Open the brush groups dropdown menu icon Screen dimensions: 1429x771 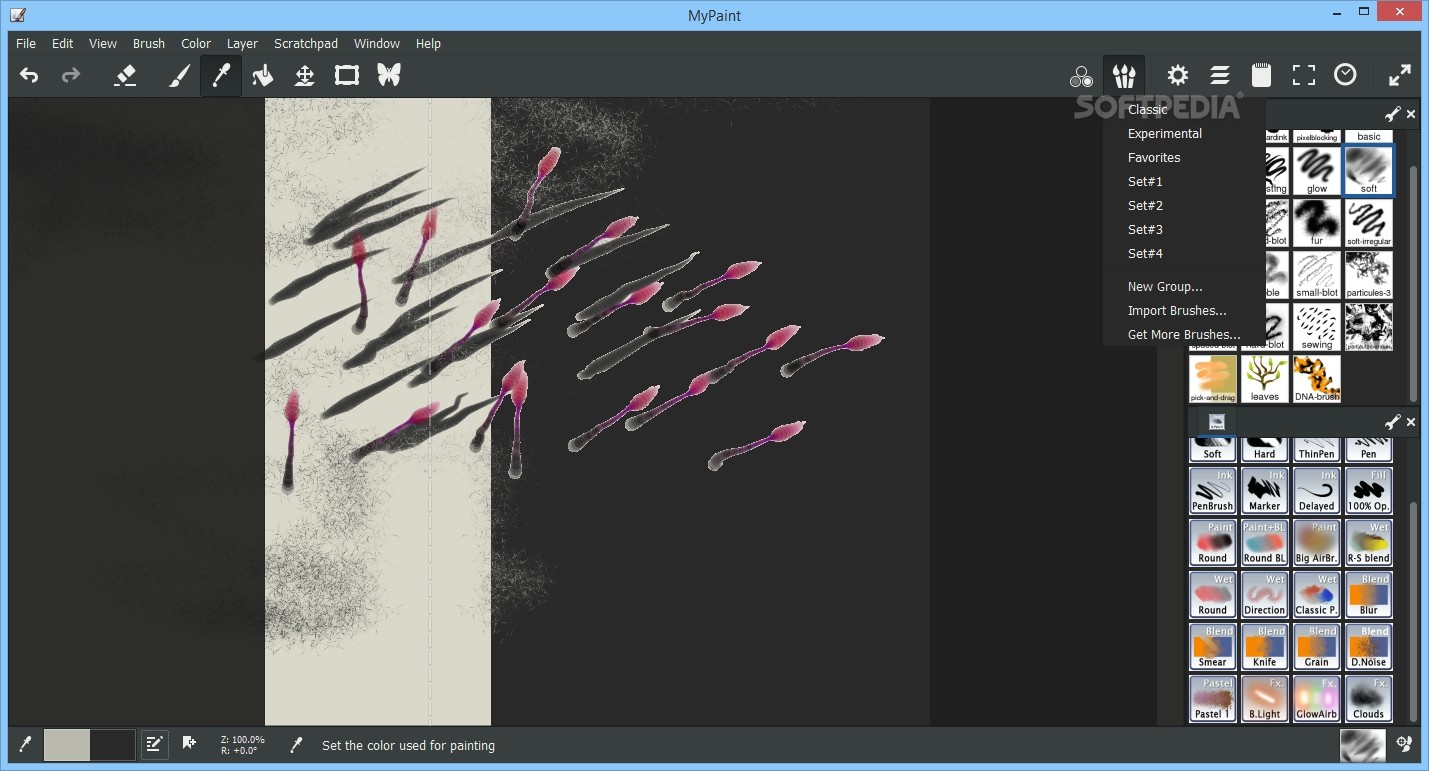click(1123, 74)
